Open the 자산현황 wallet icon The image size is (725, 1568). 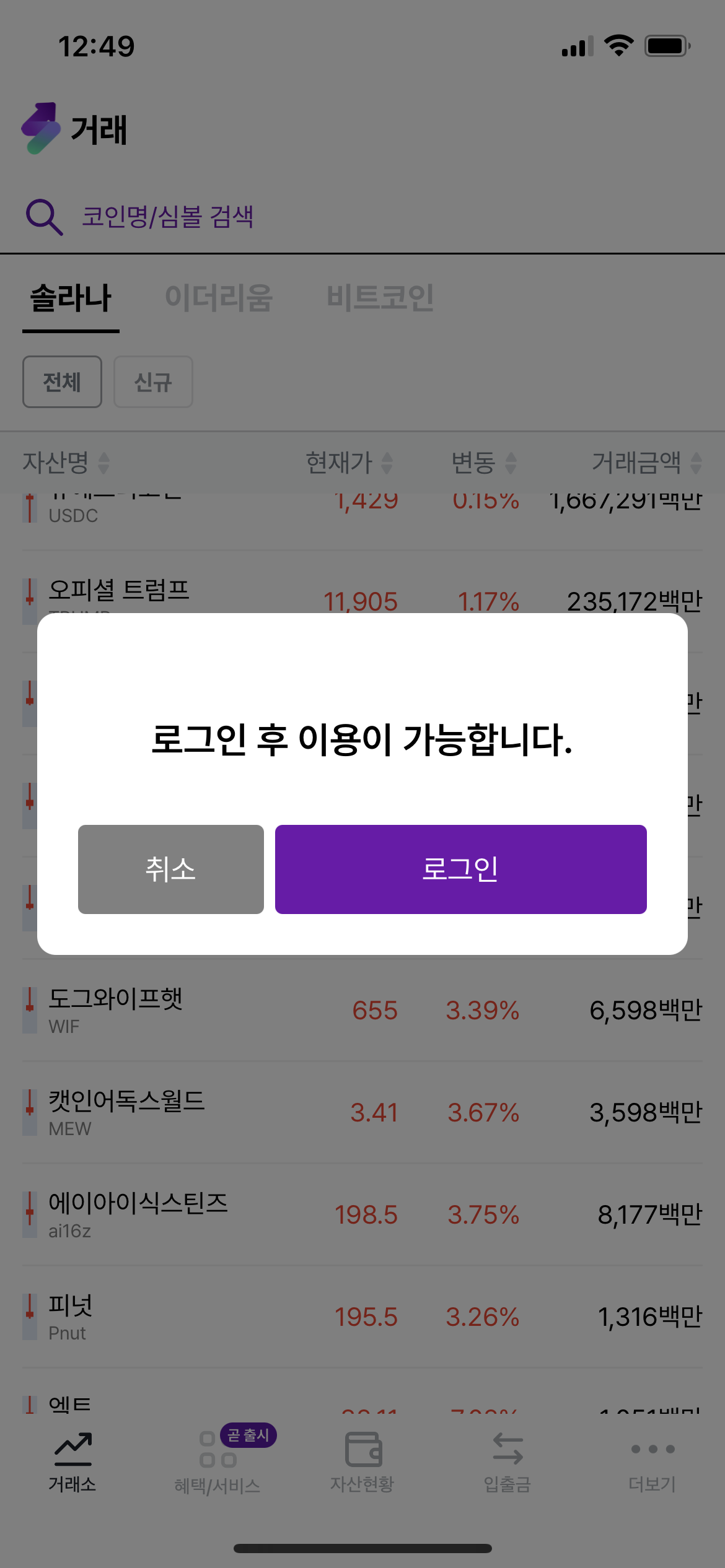pos(362,1449)
